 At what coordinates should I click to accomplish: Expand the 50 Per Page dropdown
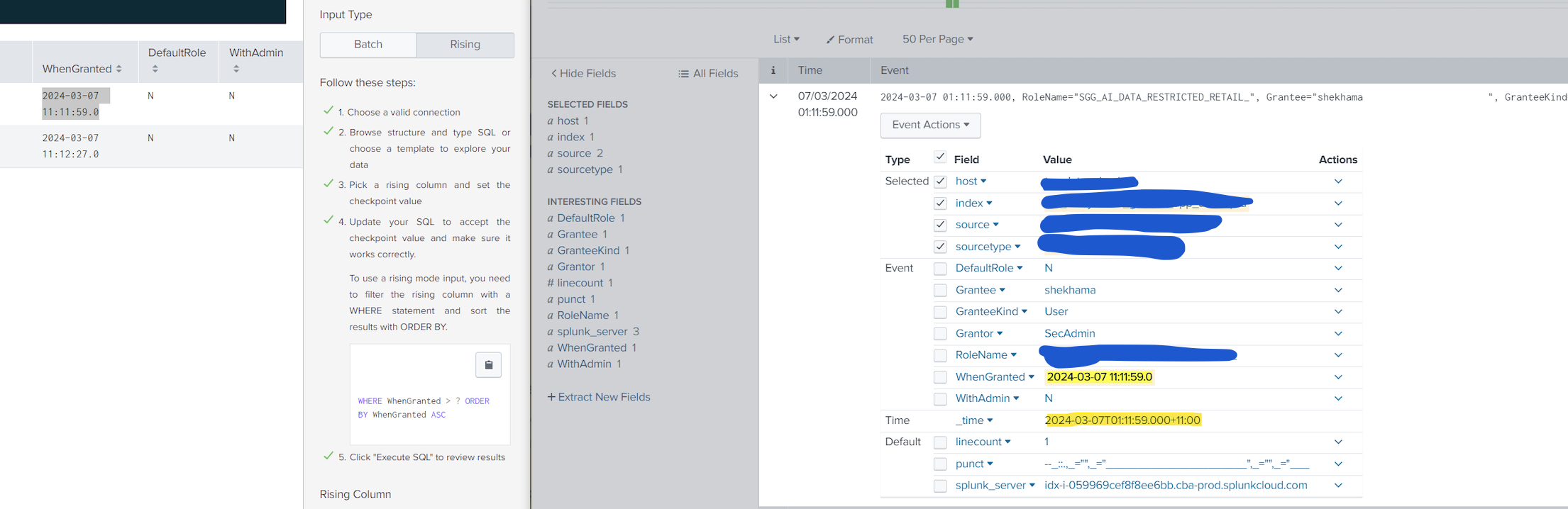(x=937, y=39)
